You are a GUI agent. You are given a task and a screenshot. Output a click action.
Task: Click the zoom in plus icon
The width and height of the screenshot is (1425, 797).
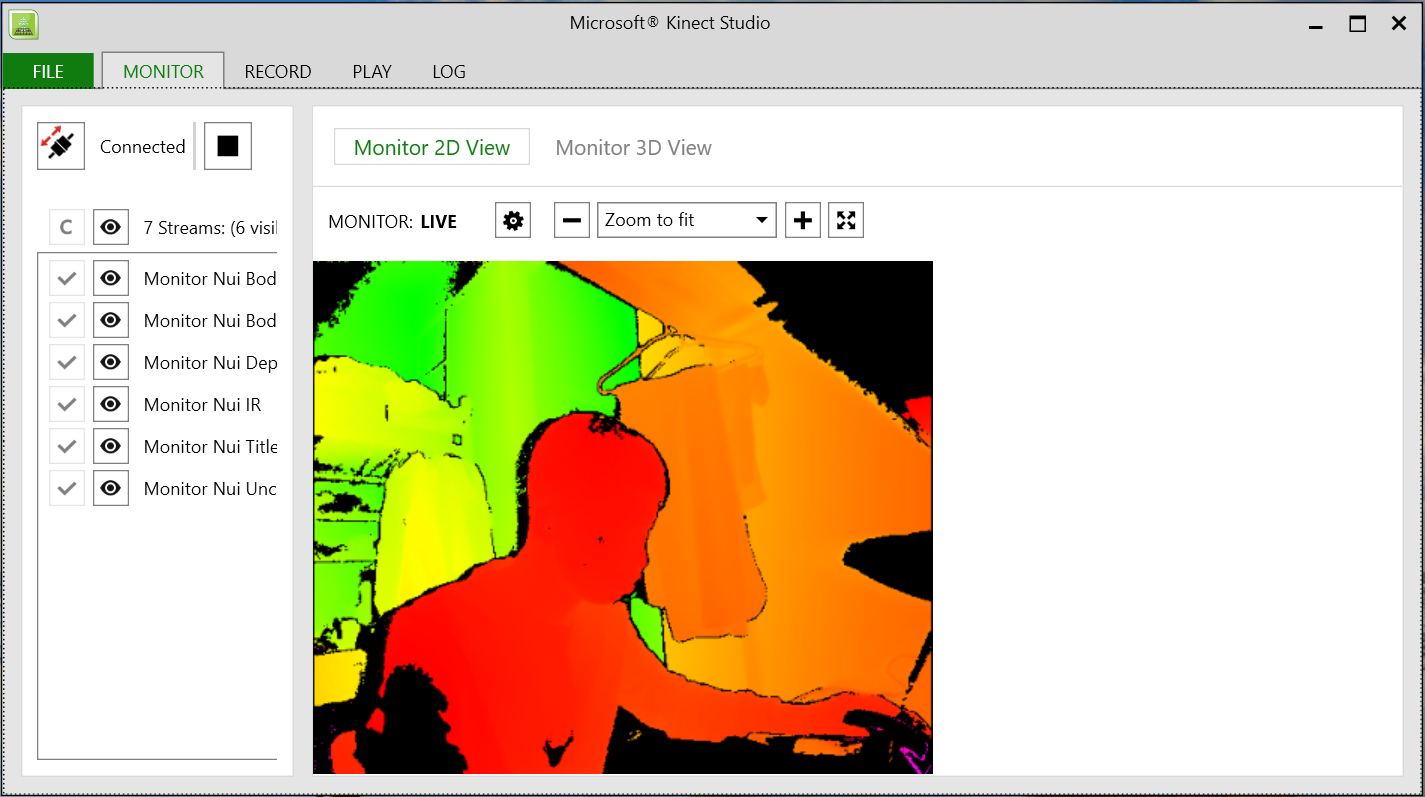tap(802, 220)
